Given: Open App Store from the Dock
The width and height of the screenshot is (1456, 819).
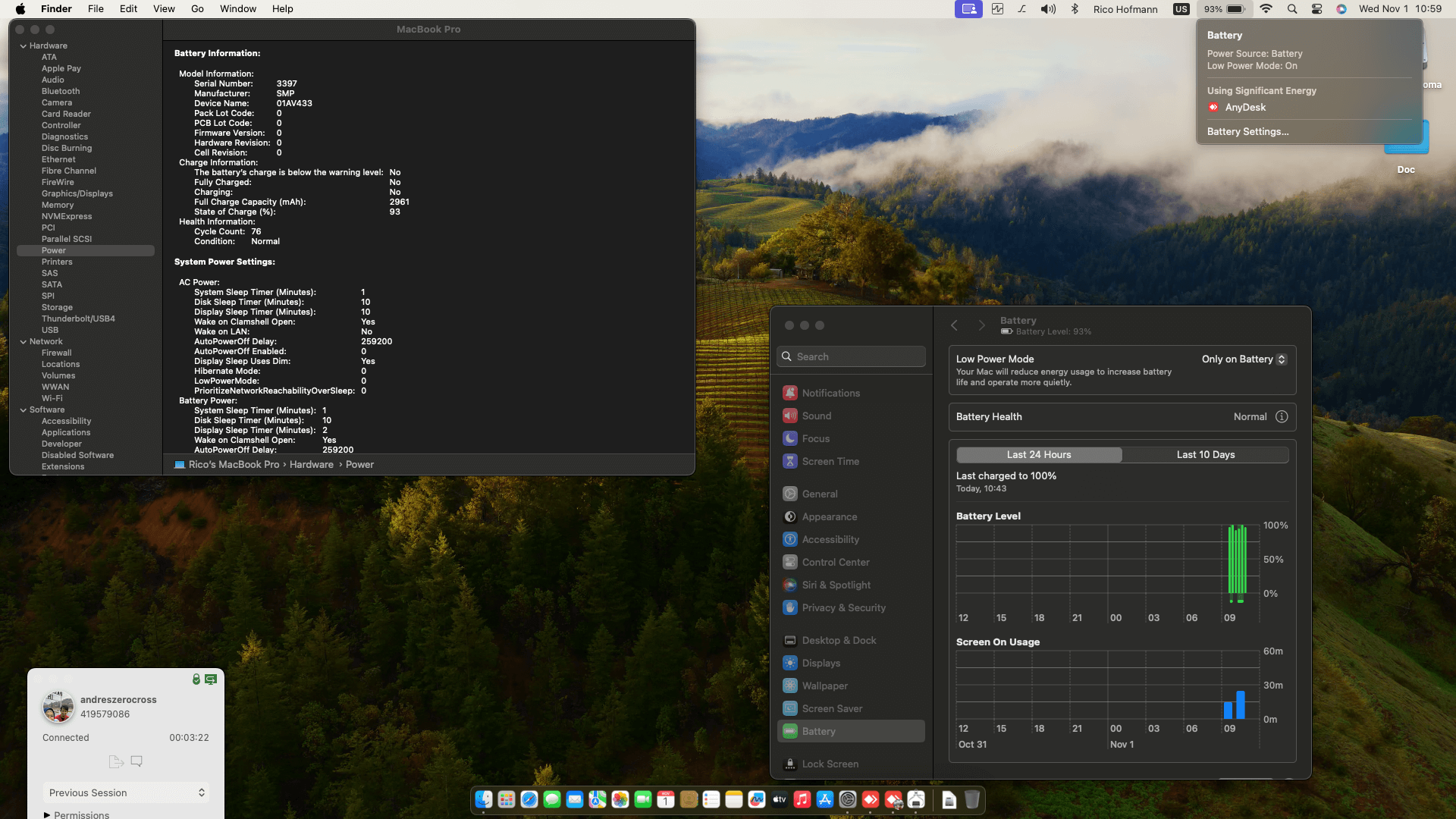Looking at the screenshot, I should [825, 799].
